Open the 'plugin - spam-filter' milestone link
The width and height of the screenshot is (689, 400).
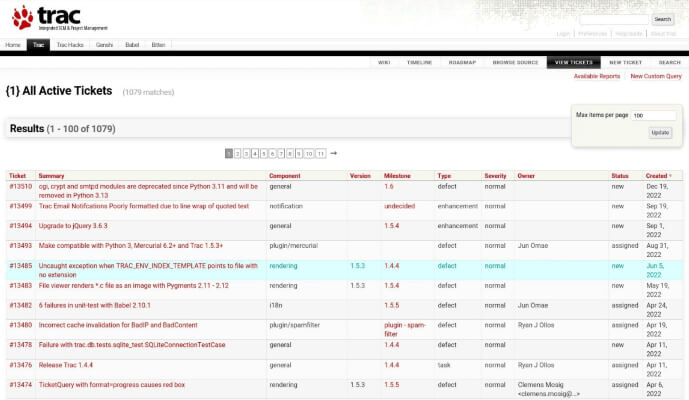point(404,329)
